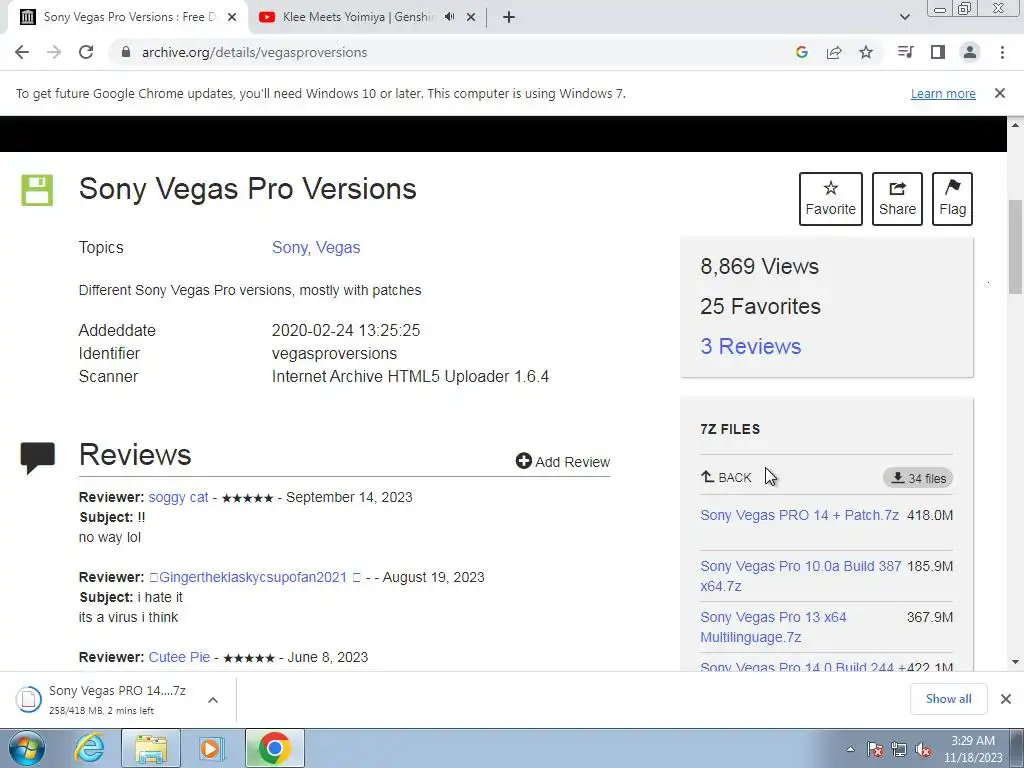Click the Chrome taskbar icon
1024x768 pixels.
point(274,748)
